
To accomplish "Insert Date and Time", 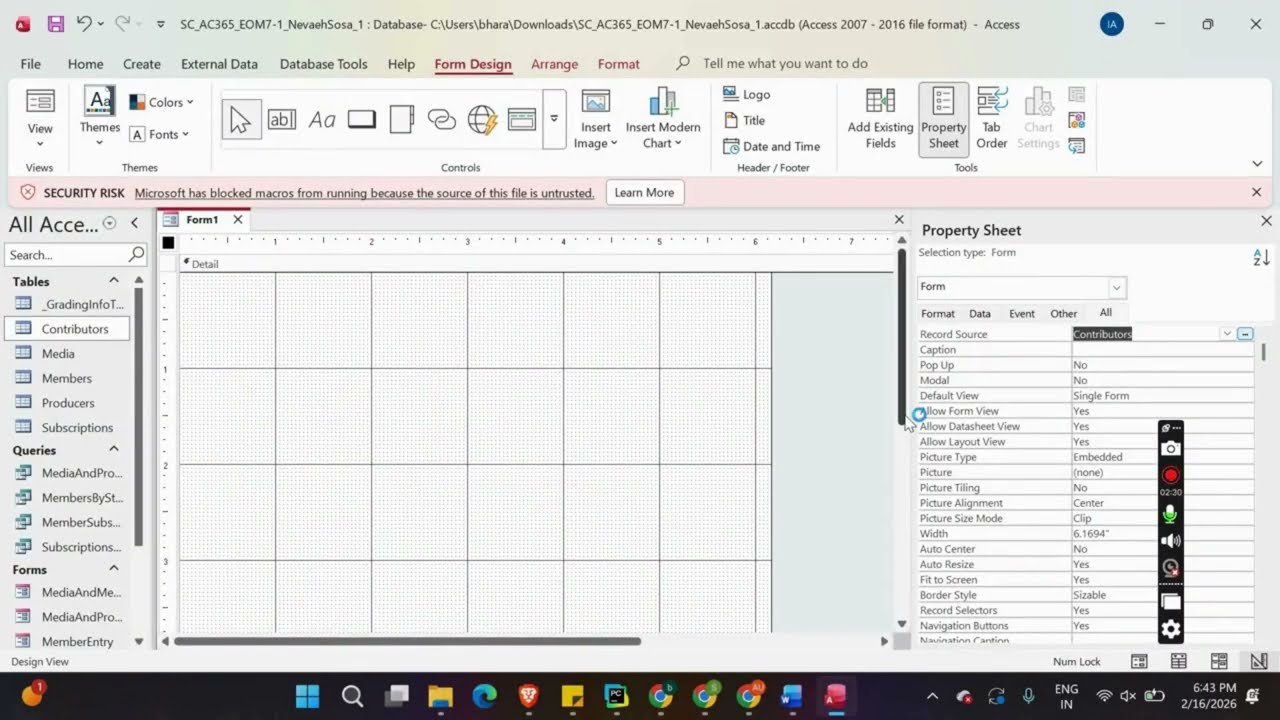I will (771, 146).
